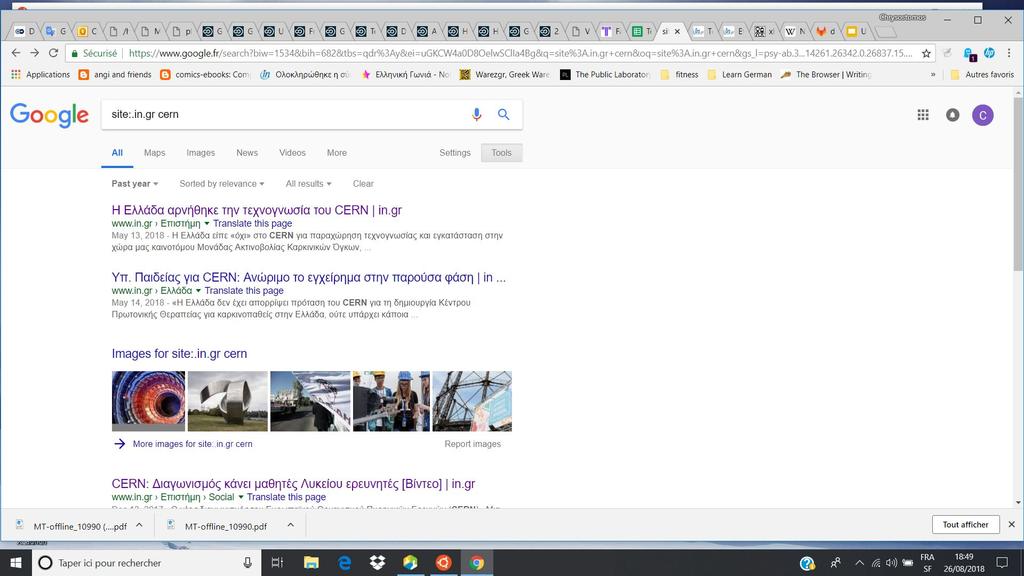Switch to the Maps search tab

point(154,153)
